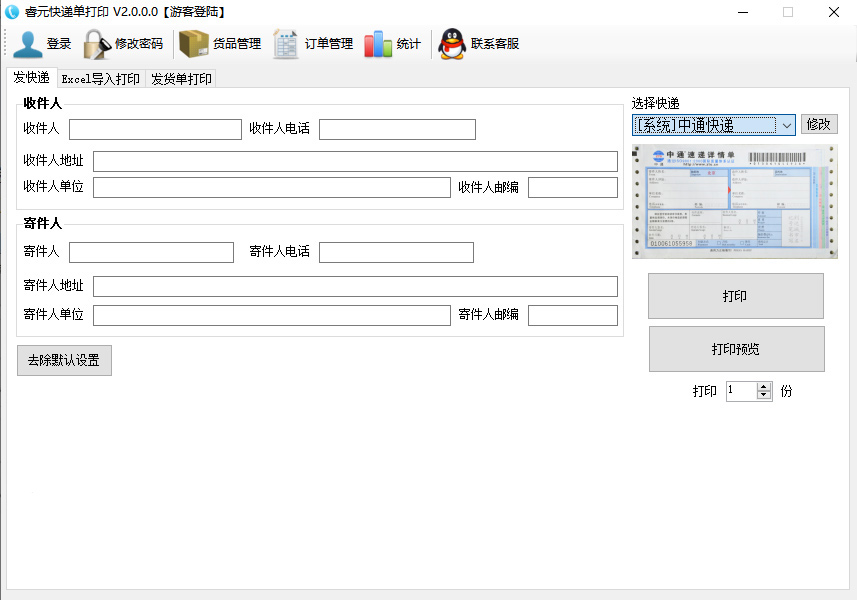
Task: Click 去除默认设置 button
Action: [64, 360]
